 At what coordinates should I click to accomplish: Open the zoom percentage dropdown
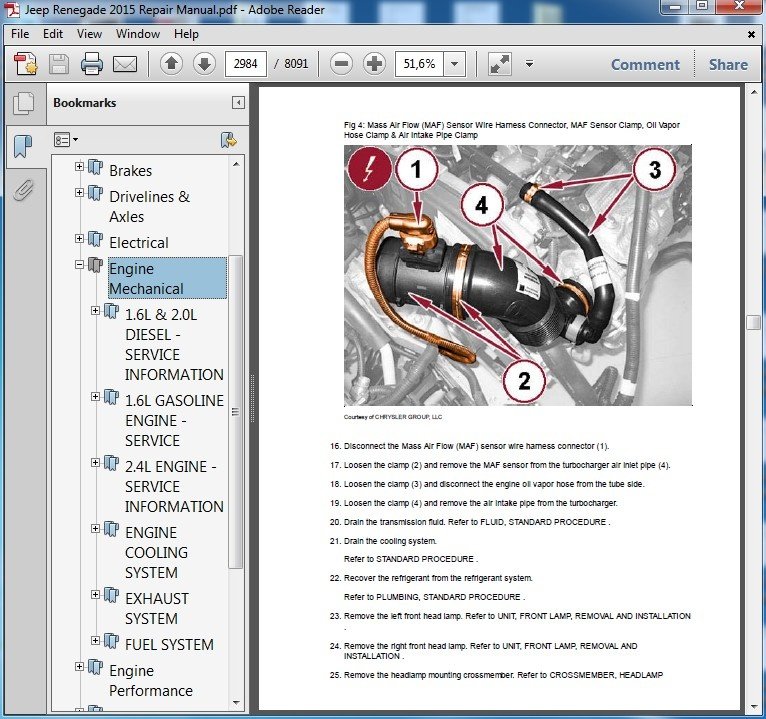click(455, 64)
